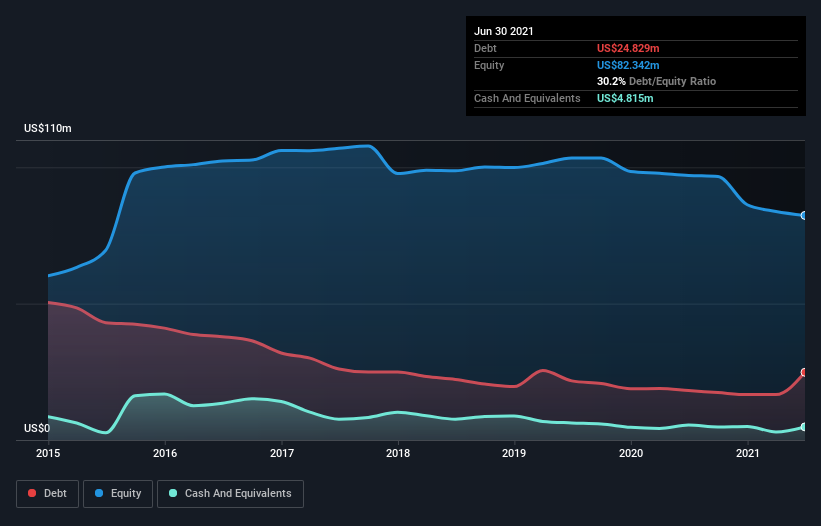The width and height of the screenshot is (821, 526).
Task: Click the US$4.815m cash value
Action: tap(625, 98)
